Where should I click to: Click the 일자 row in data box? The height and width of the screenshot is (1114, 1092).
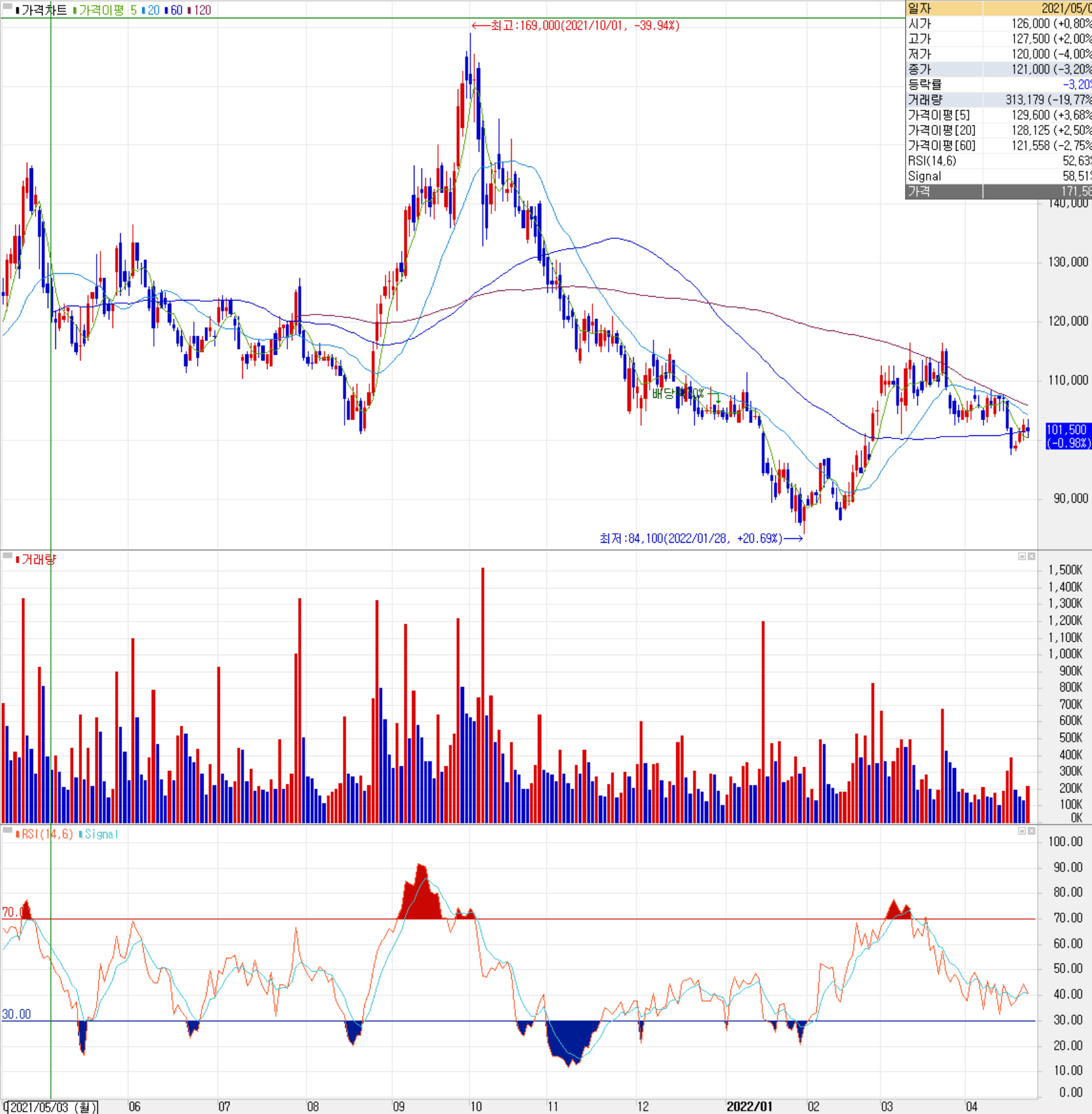click(999, 8)
